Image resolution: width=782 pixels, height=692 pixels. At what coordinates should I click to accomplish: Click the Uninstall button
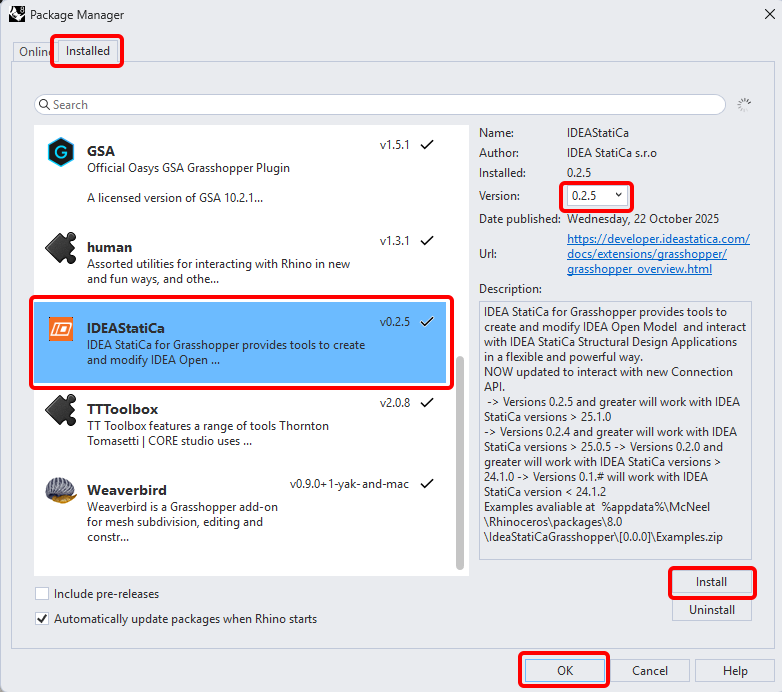tap(712, 610)
